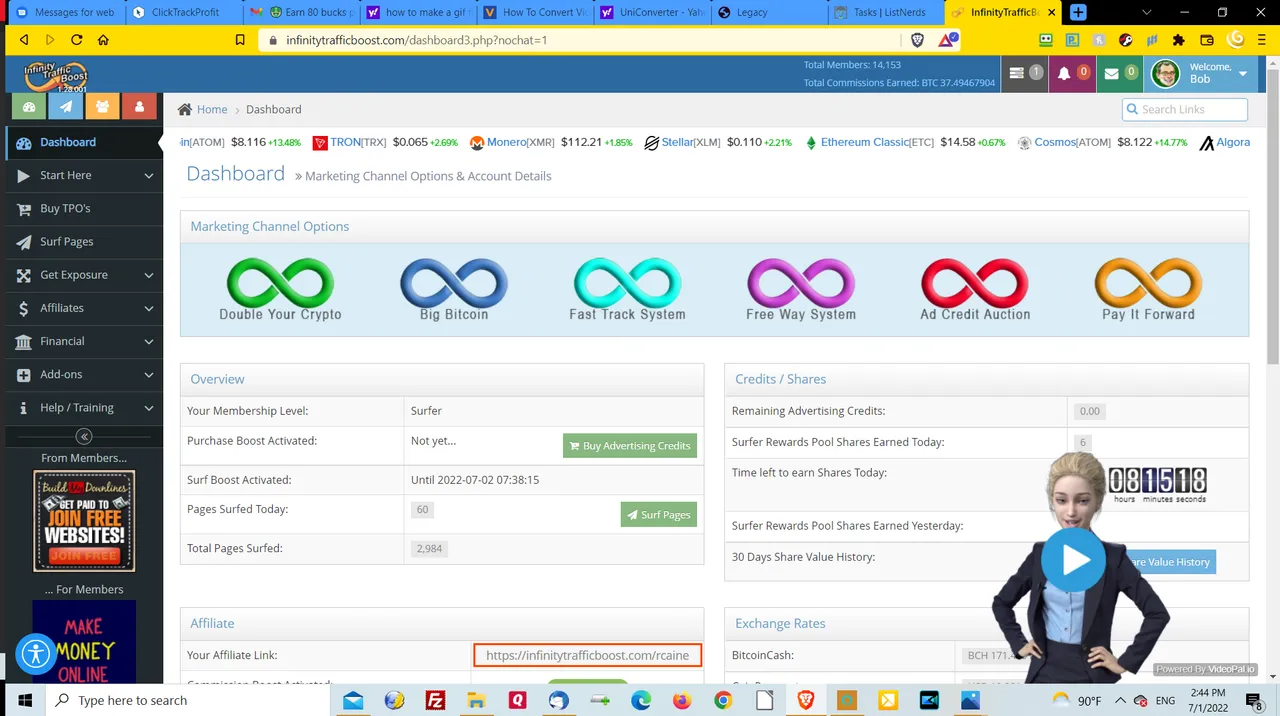This screenshot has height=716, width=1280.
Task: Expand the Start Here sidebar menu
Action: [x=84, y=175]
